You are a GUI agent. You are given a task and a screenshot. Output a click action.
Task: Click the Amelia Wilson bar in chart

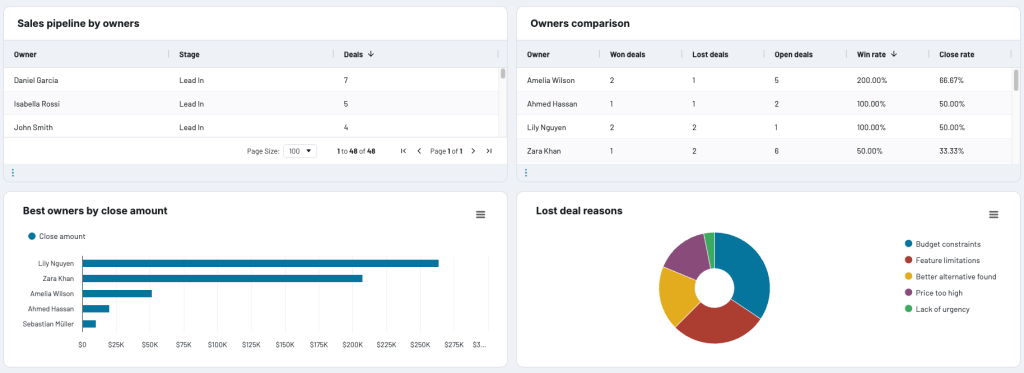[x=117, y=293]
